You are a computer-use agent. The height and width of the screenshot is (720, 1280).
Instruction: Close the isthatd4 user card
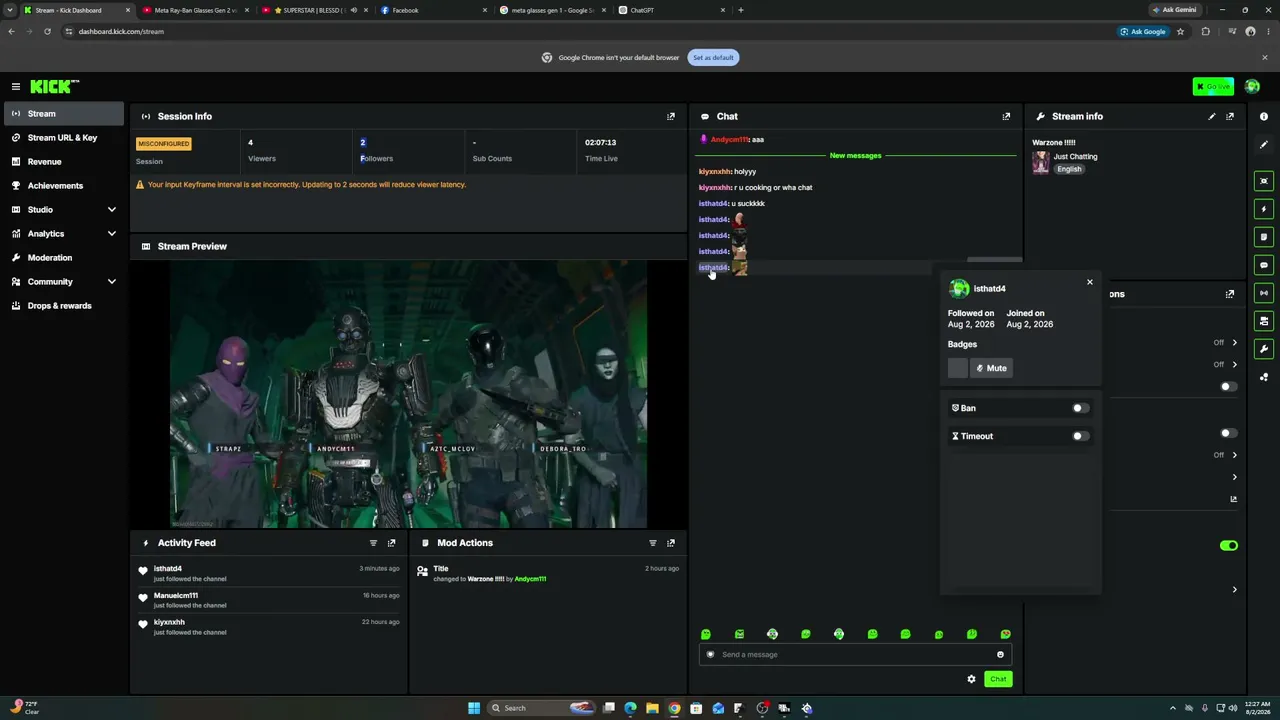1090,282
